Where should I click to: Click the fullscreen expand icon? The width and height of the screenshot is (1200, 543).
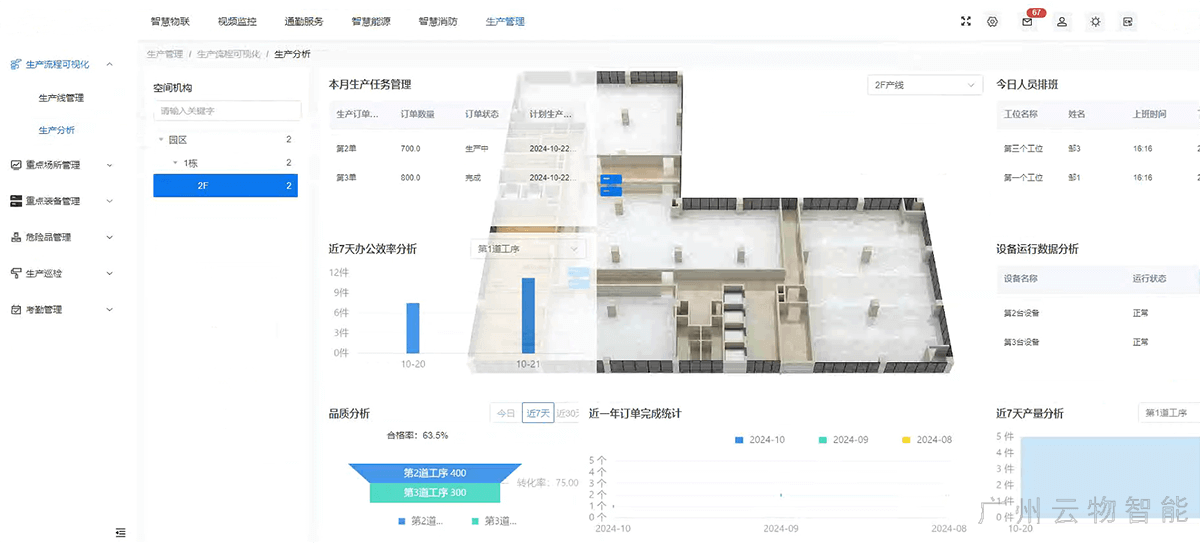(965, 21)
